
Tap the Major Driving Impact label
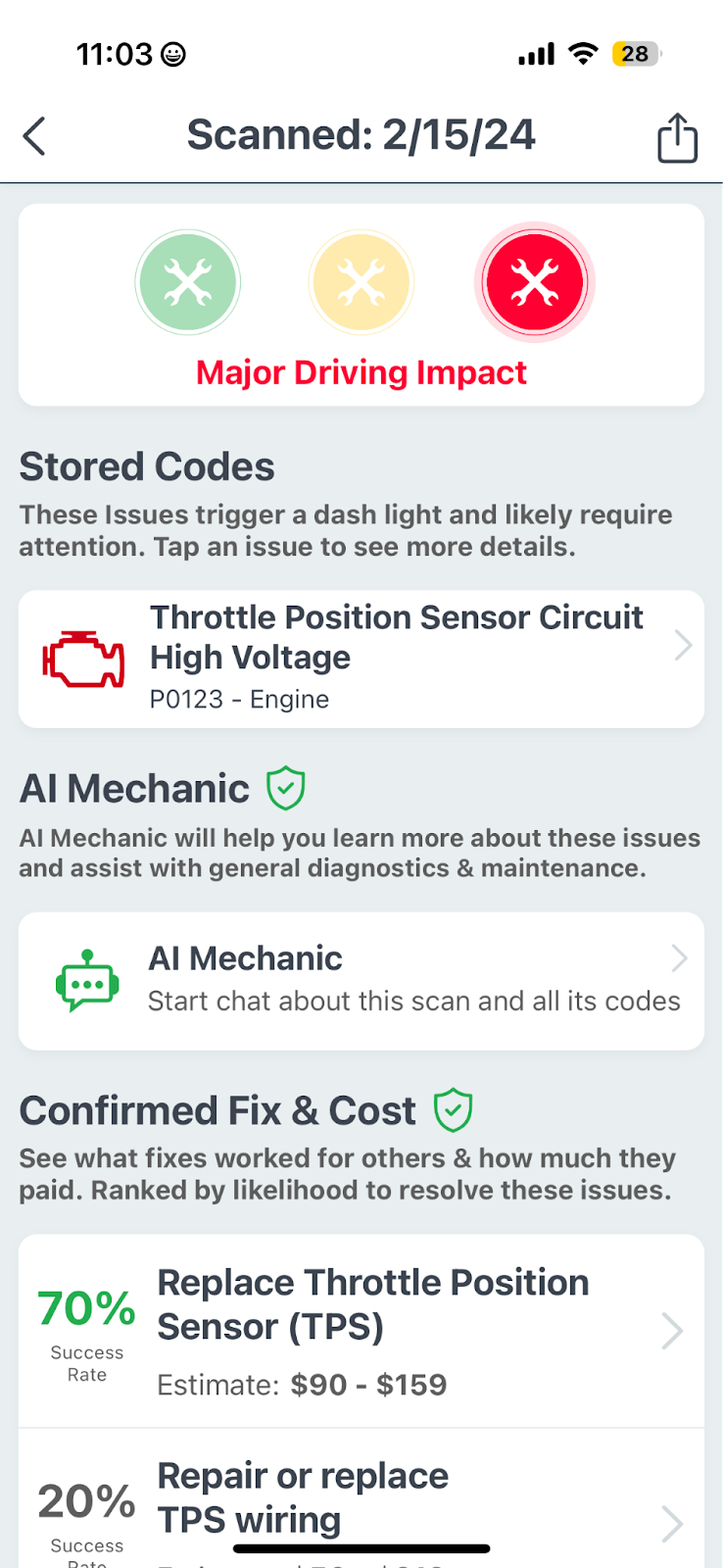pos(361,373)
